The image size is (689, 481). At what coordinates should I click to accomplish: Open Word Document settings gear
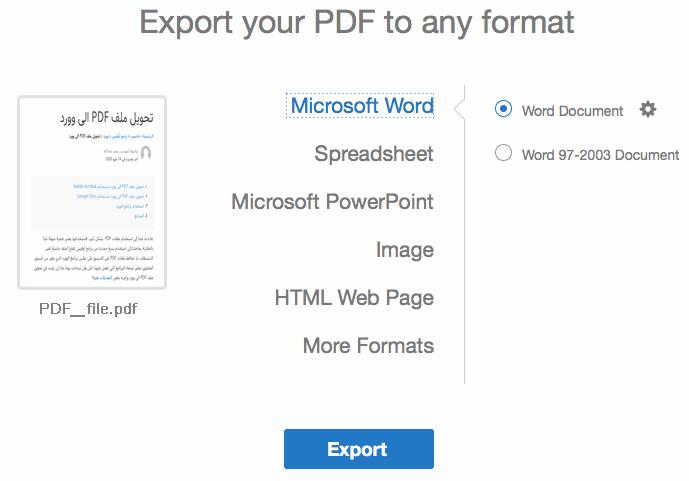tap(648, 110)
